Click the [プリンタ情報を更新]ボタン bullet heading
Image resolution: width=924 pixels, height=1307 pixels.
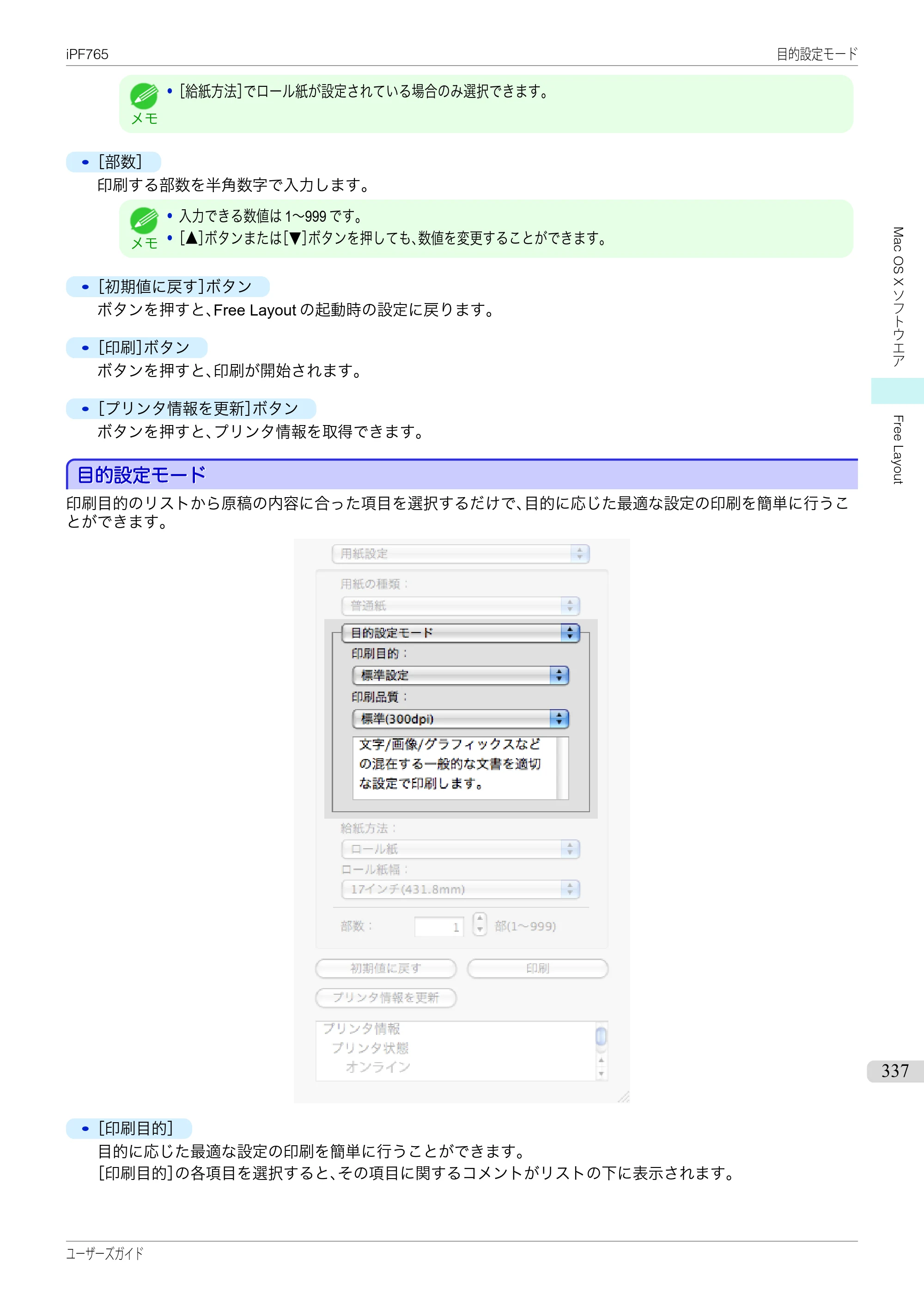(191, 408)
